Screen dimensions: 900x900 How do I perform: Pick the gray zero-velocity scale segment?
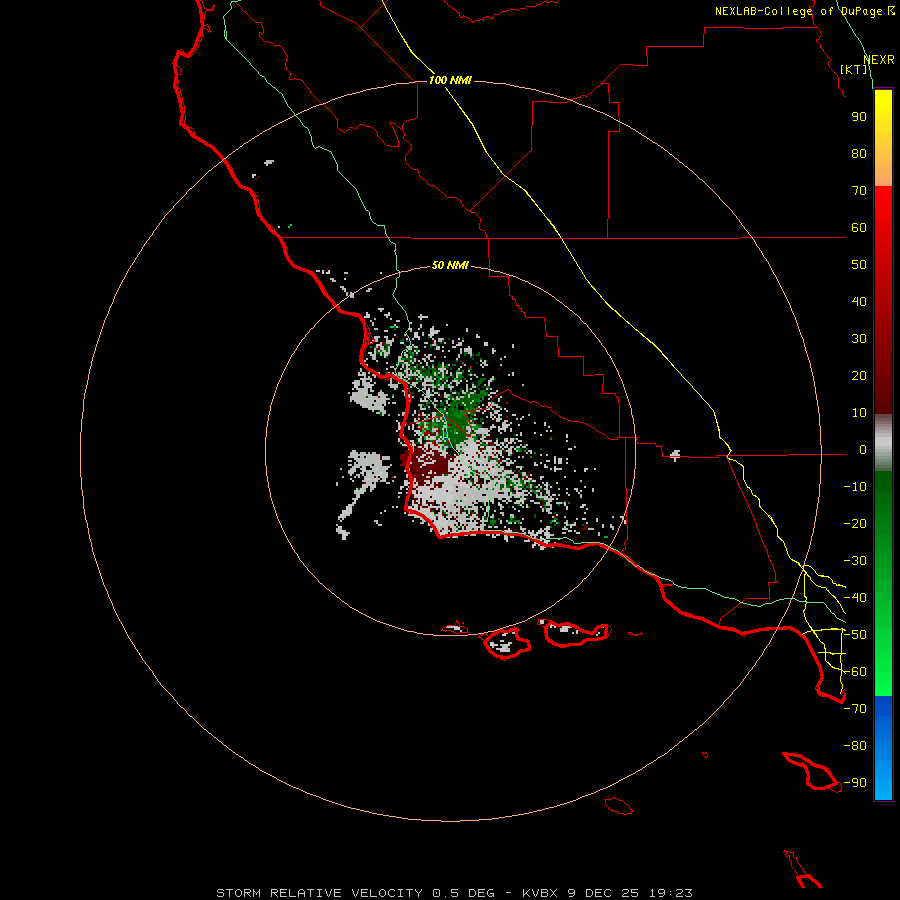(883, 443)
